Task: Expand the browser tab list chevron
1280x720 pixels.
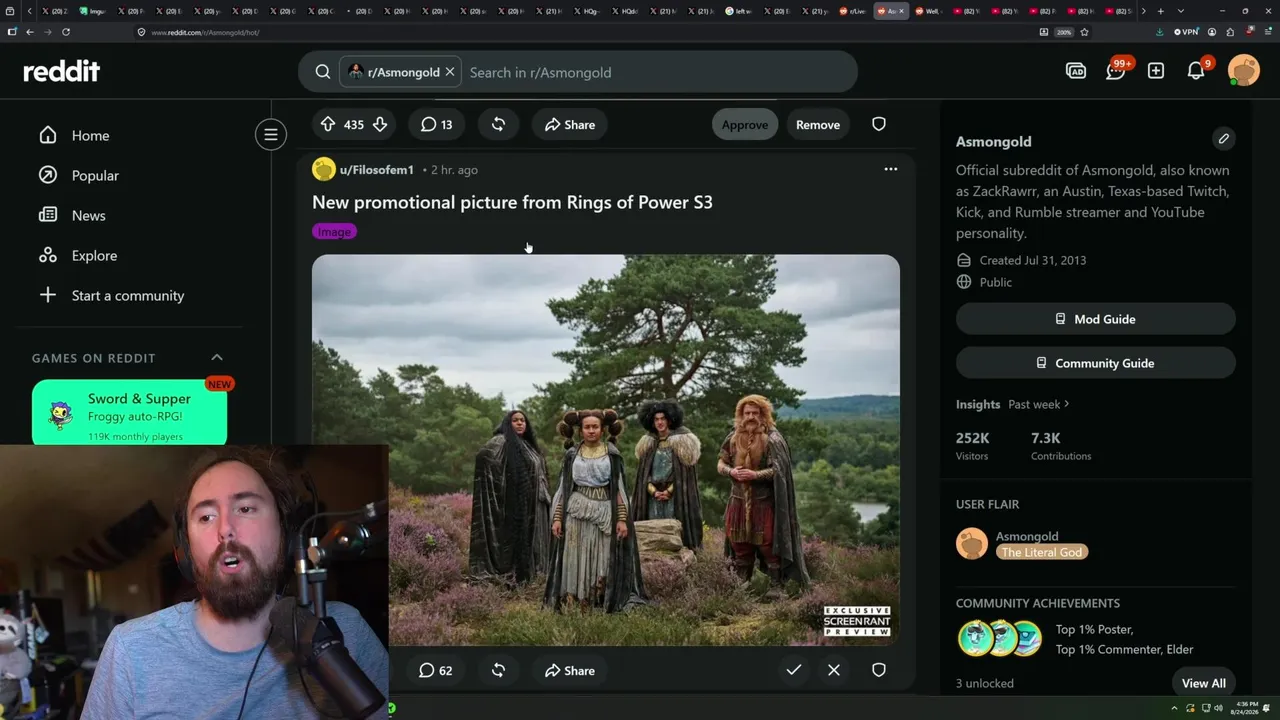Action: 1181,11
